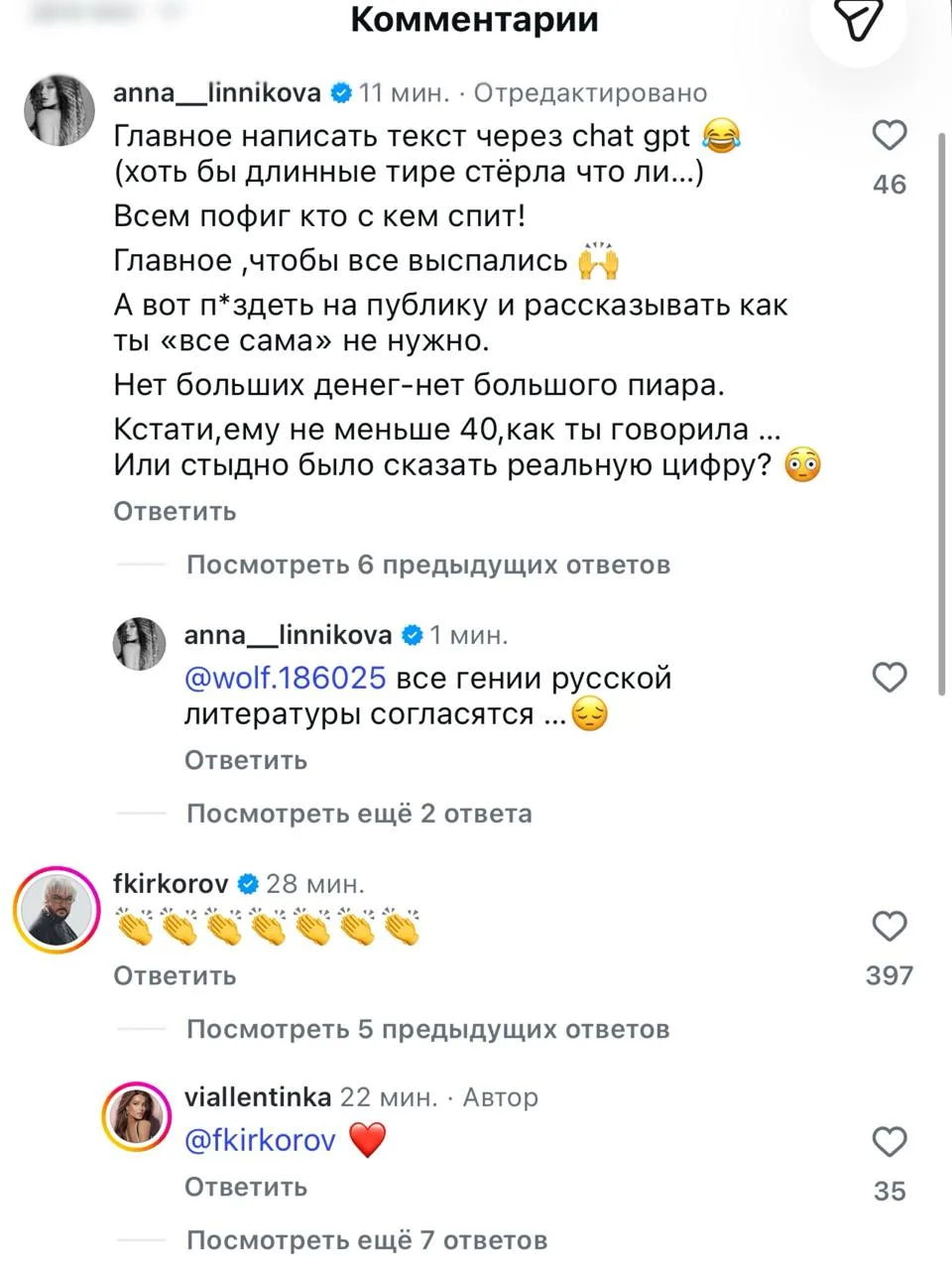The image size is (952, 1270).
Task: Open viallentinka's avatar story
Action: [137, 1118]
